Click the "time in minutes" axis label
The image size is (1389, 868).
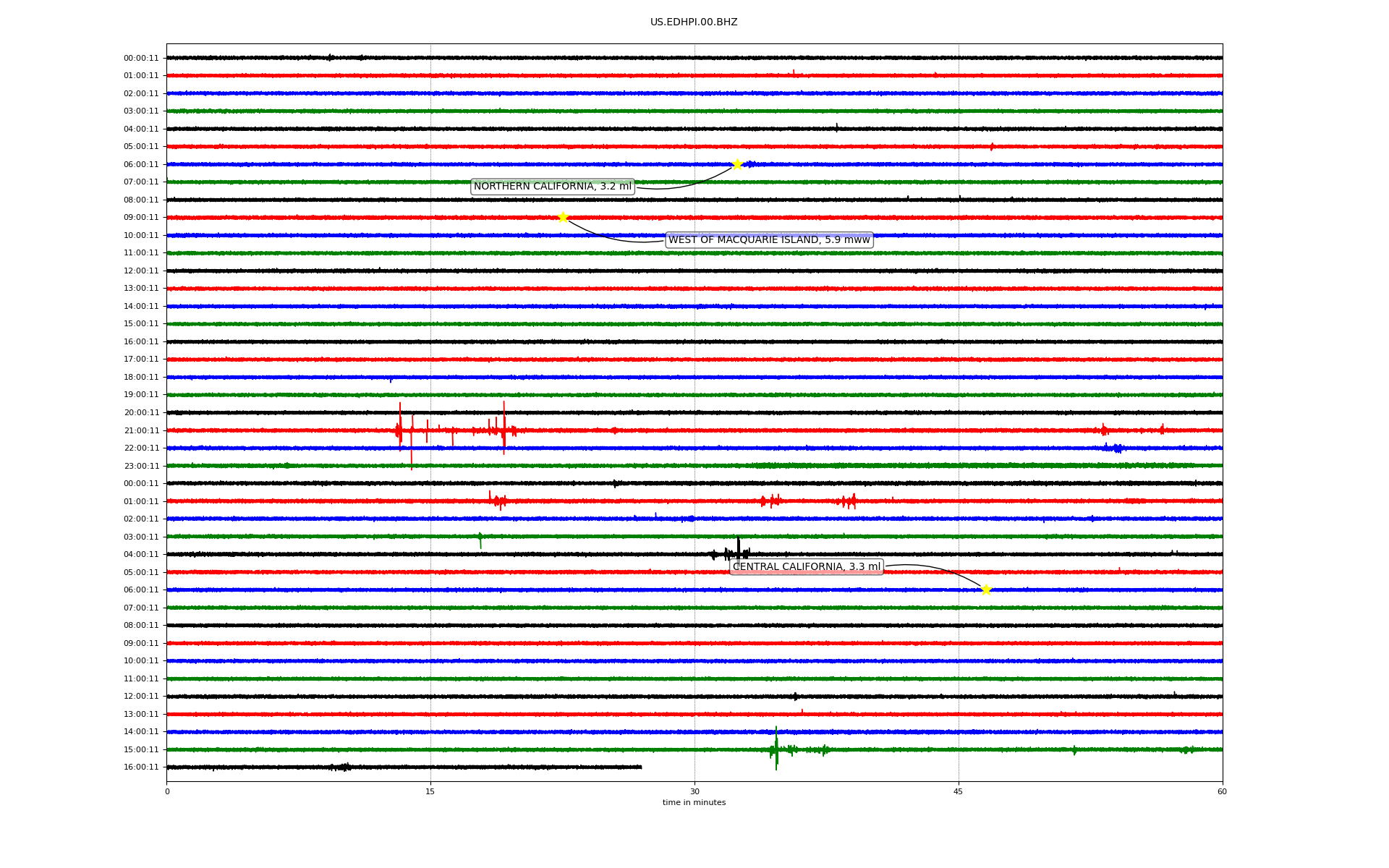694,803
